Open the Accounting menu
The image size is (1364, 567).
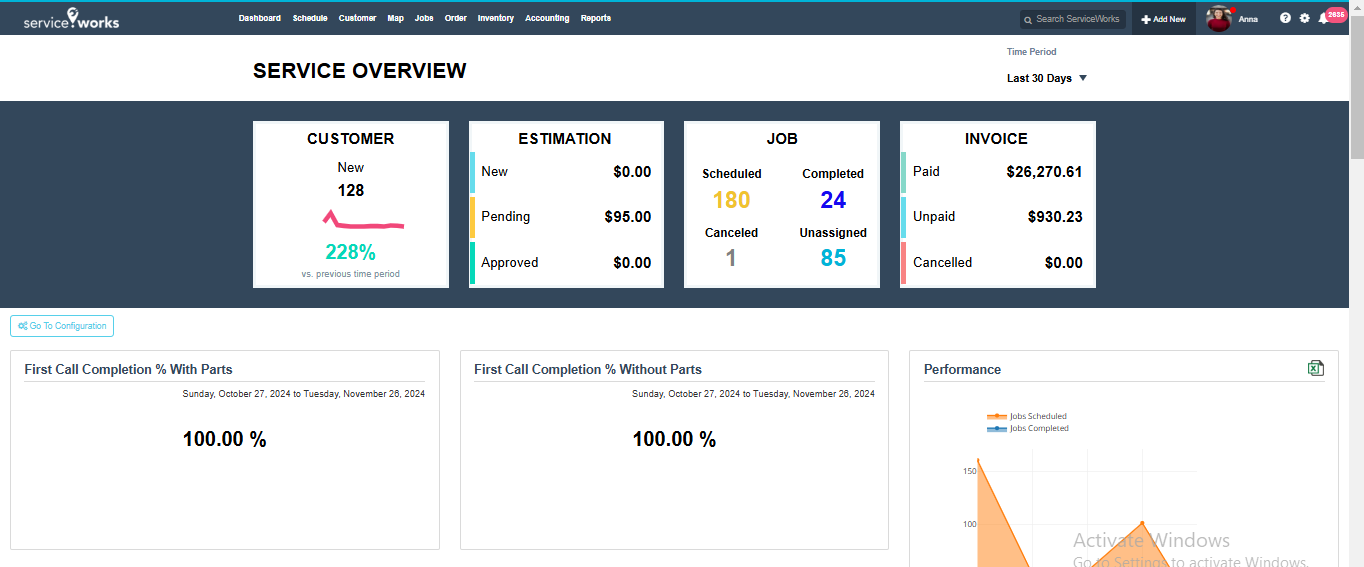coord(547,18)
